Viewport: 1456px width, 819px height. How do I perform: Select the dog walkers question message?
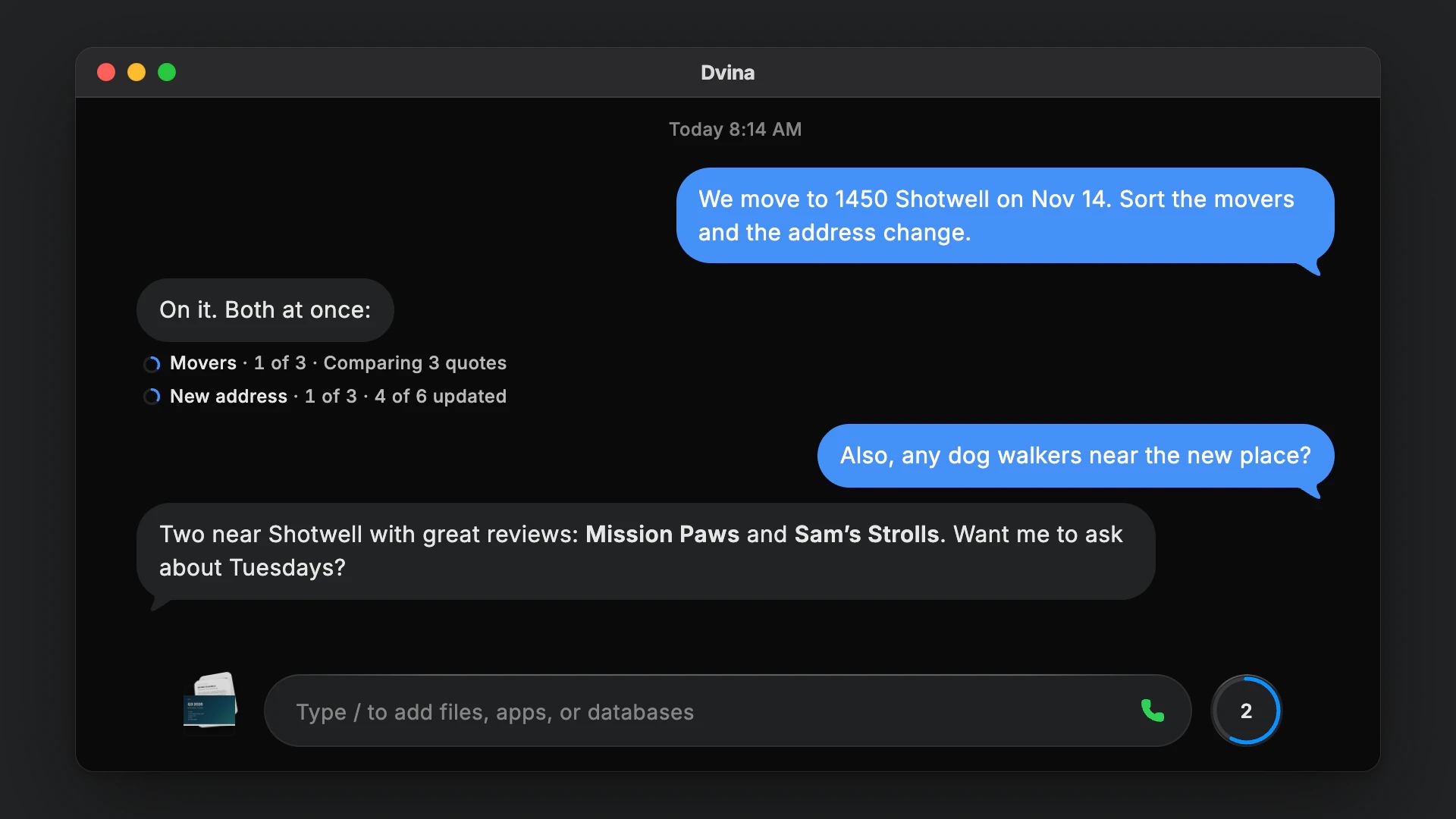tap(1075, 456)
